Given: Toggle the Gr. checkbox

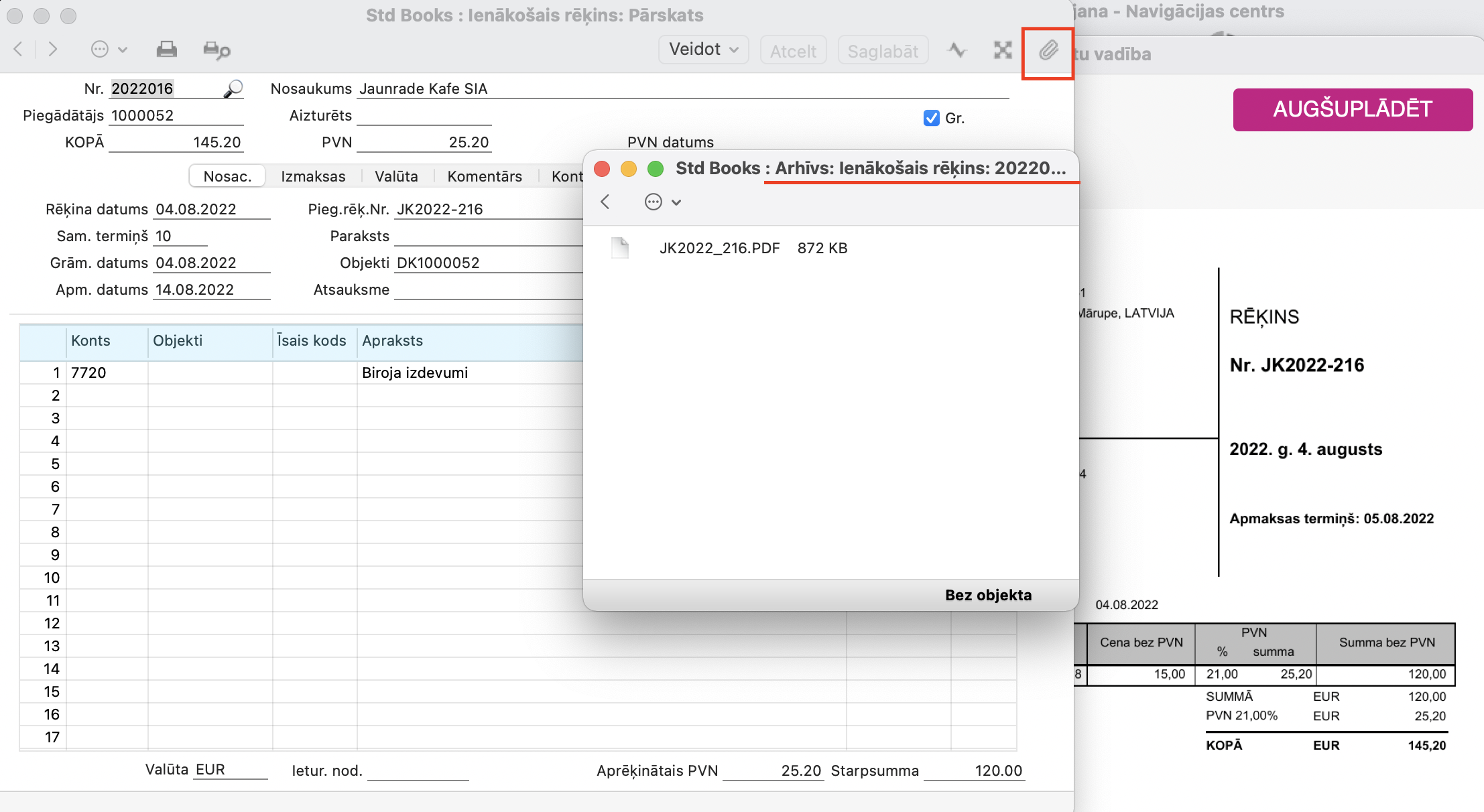Looking at the screenshot, I should (931, 119).
